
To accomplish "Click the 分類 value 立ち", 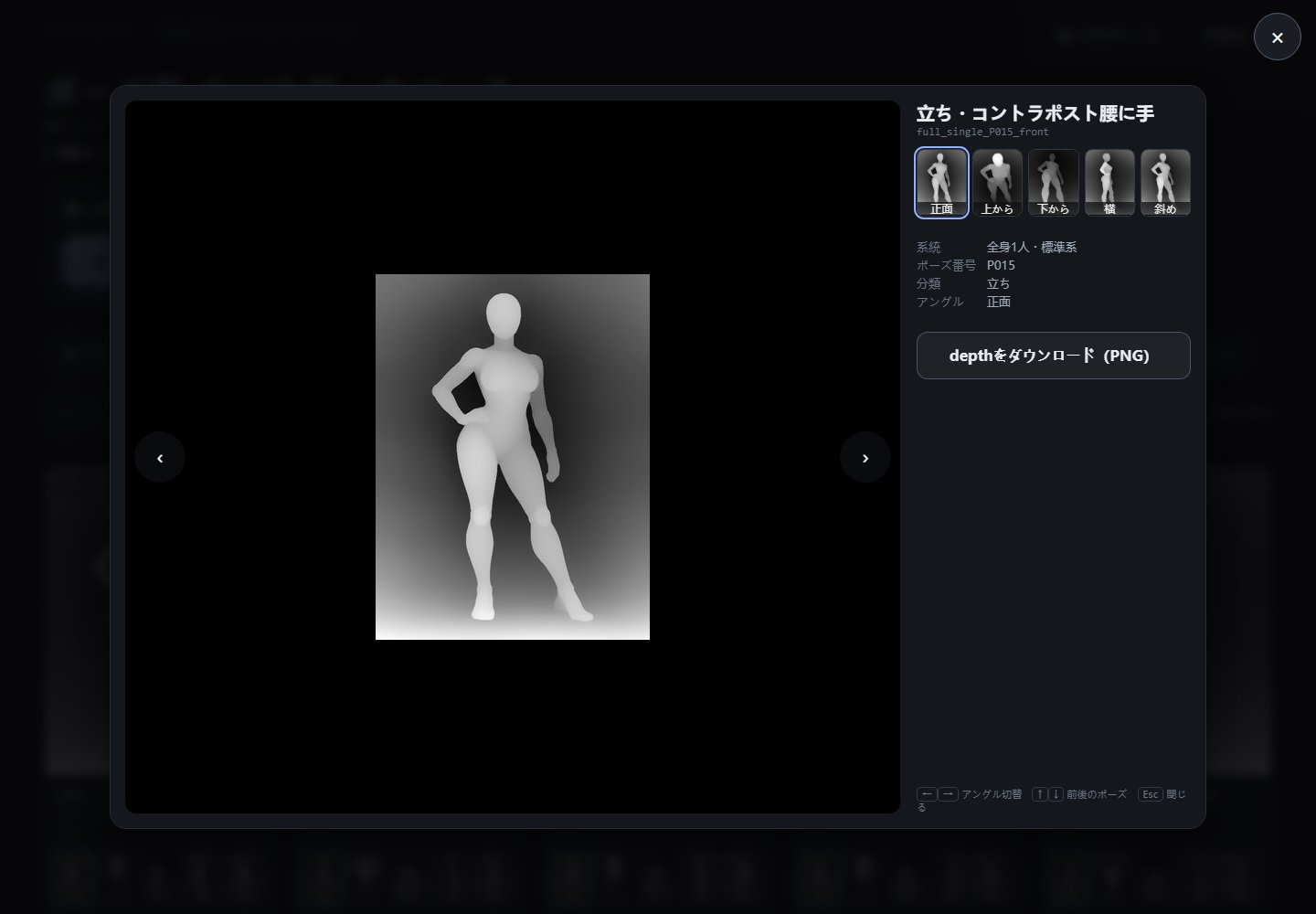I will [x=998, y=283].
